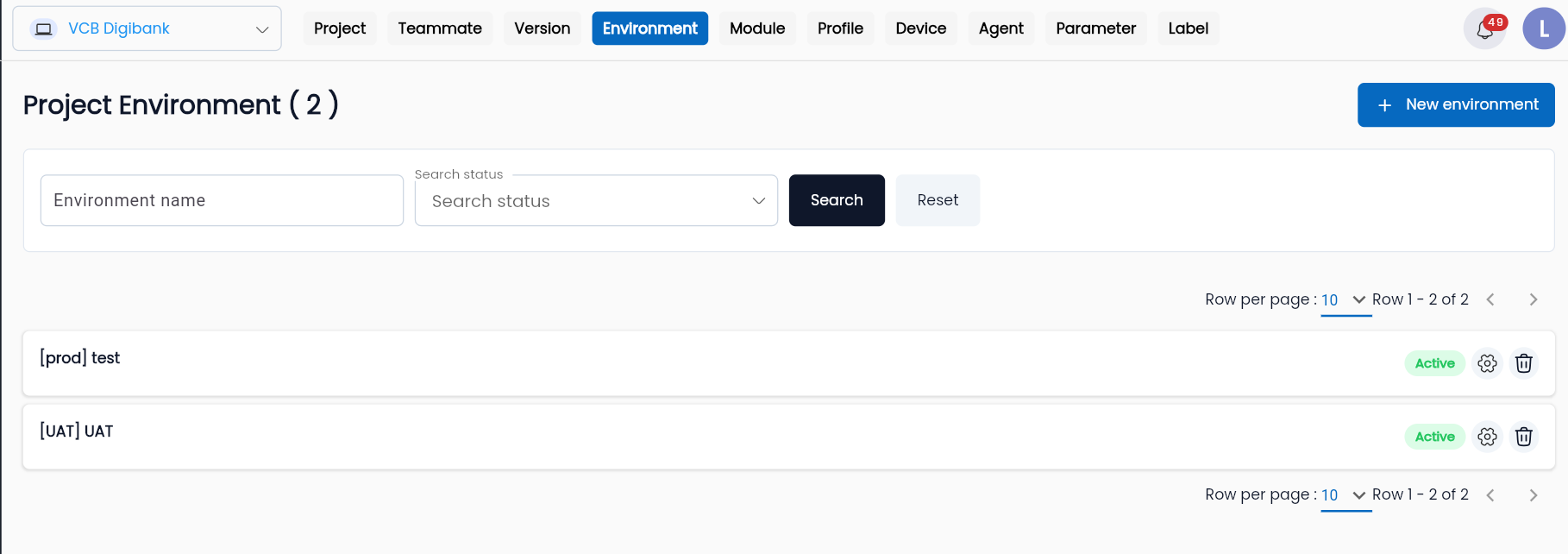Open notifications bell with 49 badge

click(1485, 28)
